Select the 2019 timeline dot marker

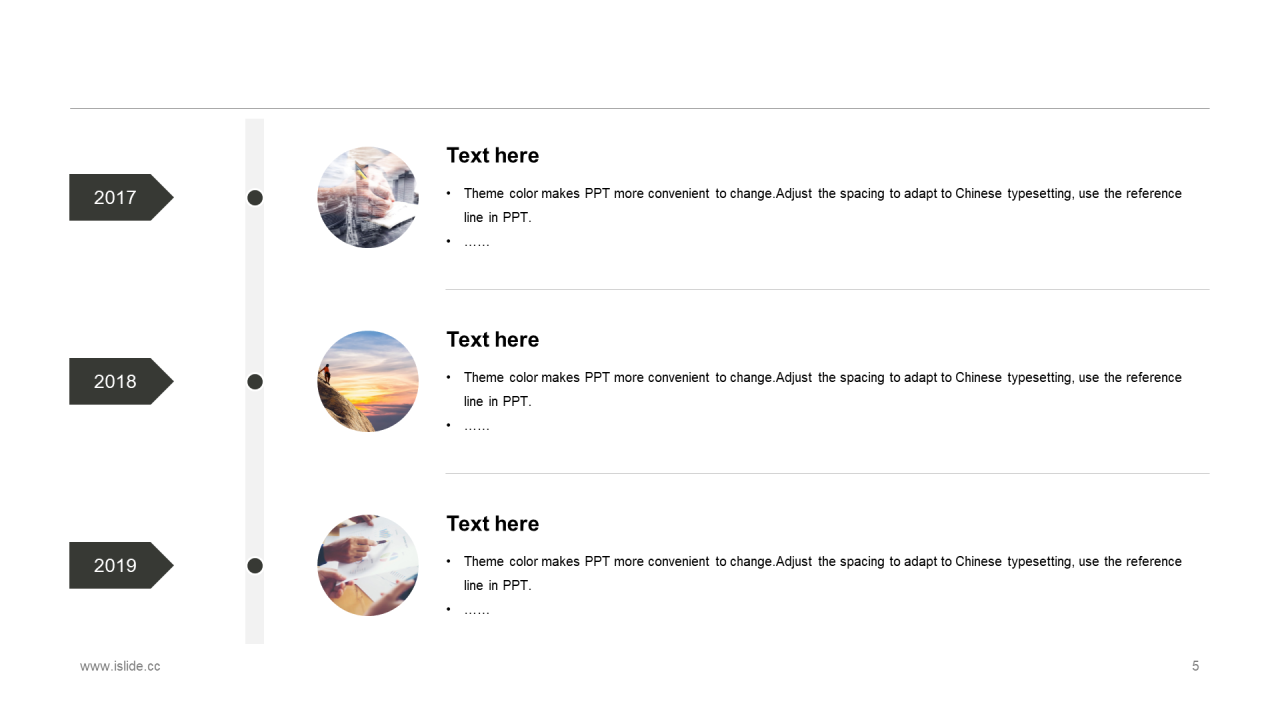point(255,566)
